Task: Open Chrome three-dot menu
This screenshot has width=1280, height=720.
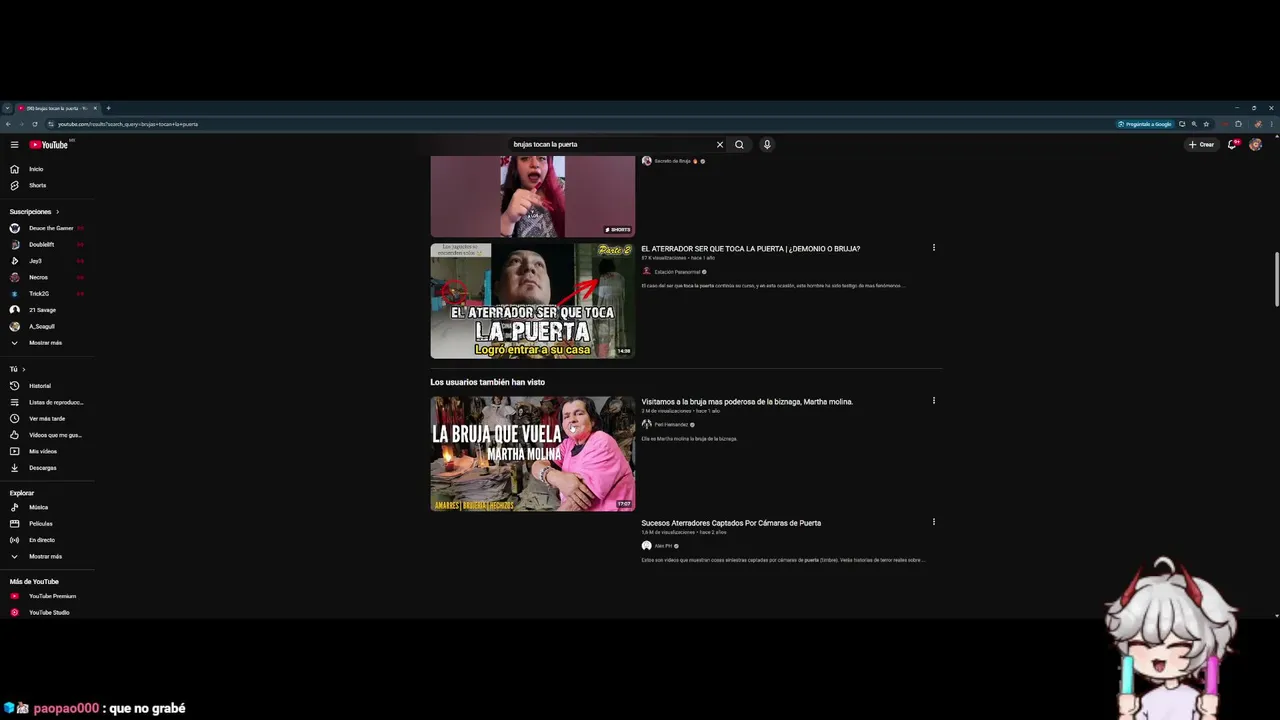Action: [1272, 124]
